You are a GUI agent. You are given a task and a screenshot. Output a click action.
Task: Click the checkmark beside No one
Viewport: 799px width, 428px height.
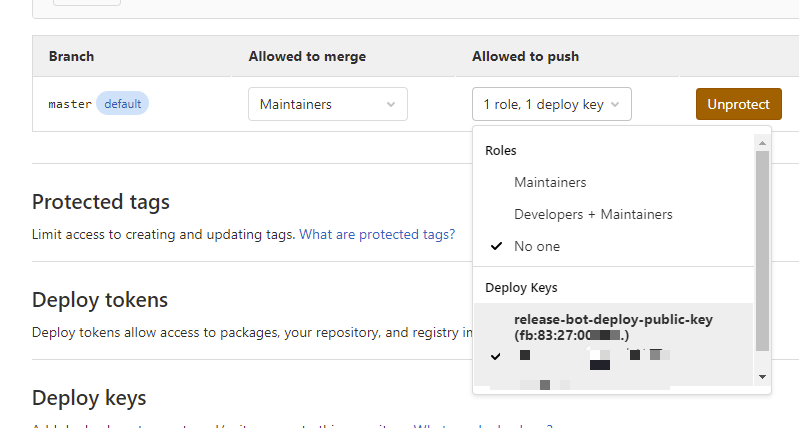coord(496,246)
